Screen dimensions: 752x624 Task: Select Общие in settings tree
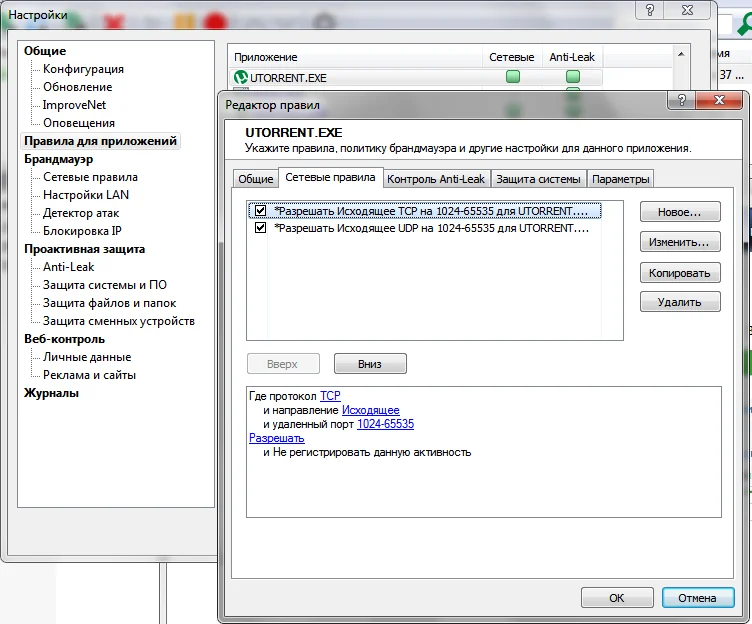coord(45,51)
